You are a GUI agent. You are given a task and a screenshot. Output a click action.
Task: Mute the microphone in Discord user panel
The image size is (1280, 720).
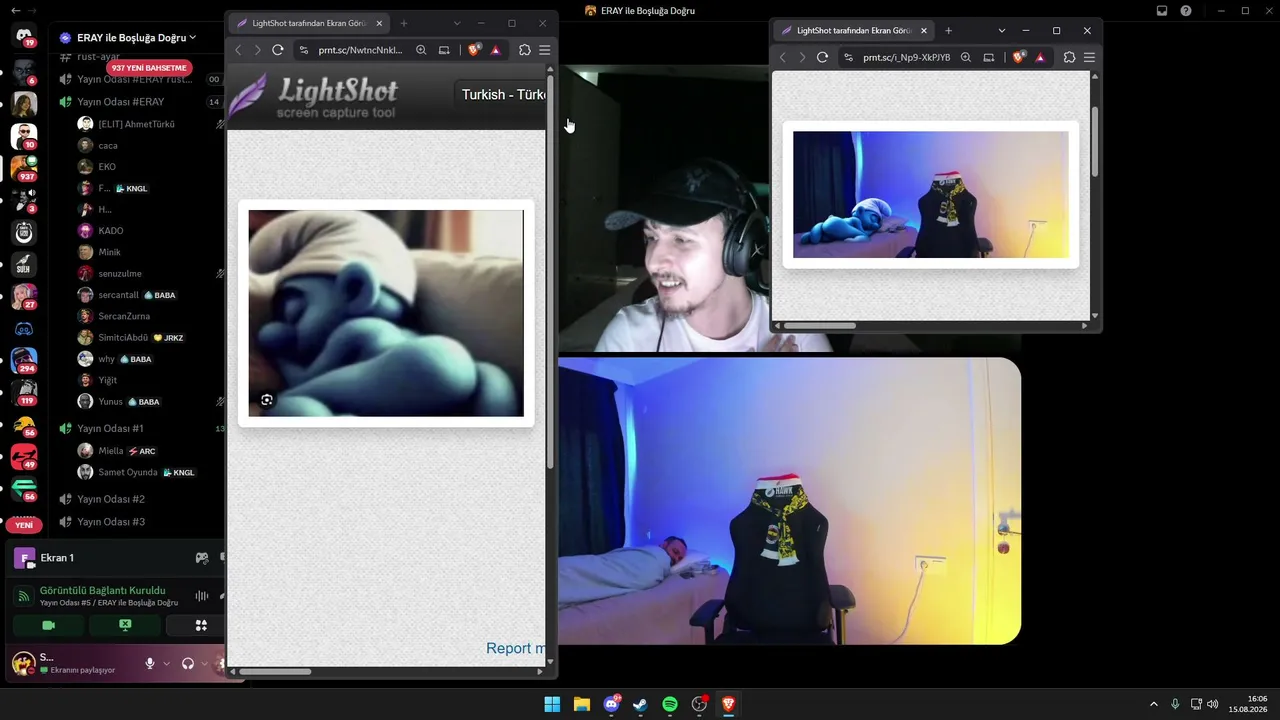150,663
